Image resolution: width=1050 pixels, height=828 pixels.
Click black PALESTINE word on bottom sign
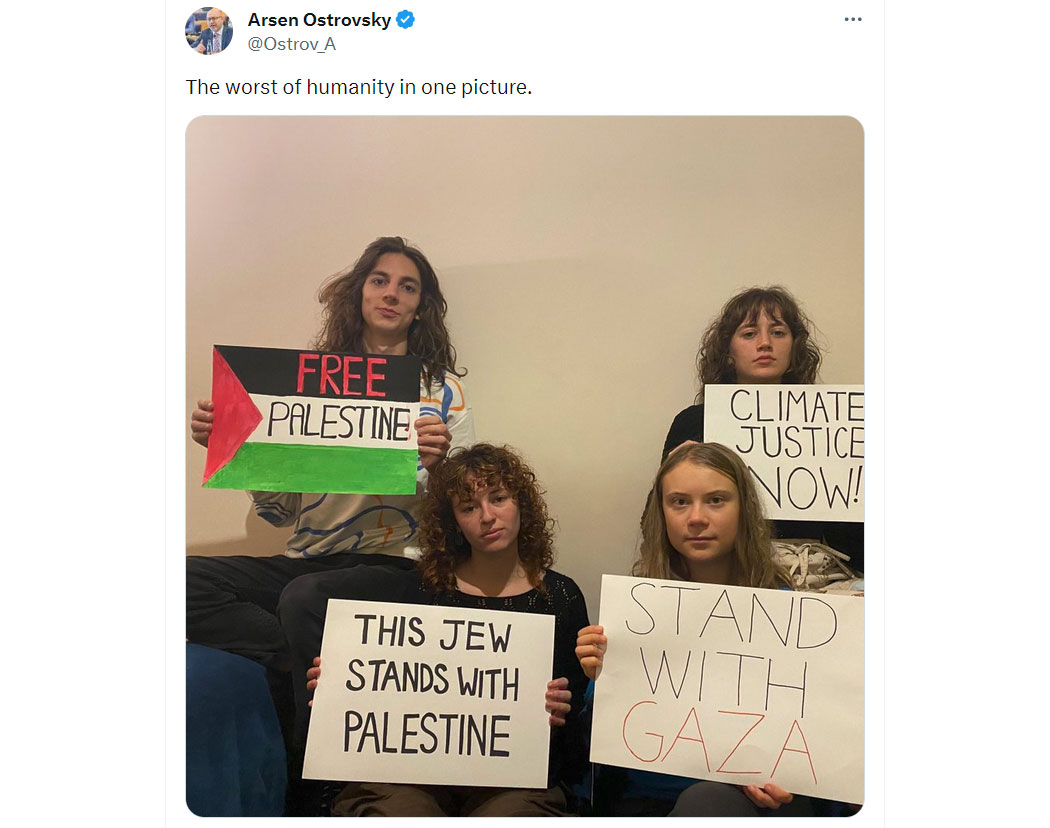pyautogui.click(x=427, y=734)
